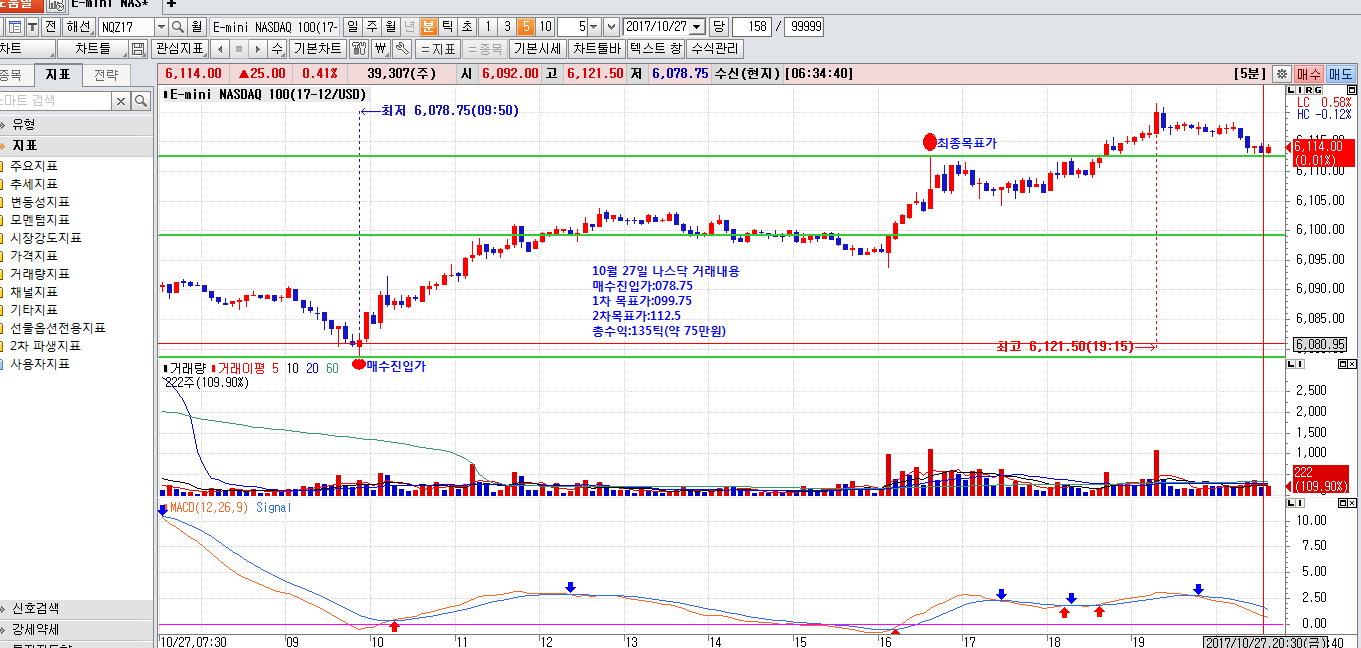The image size is (1361, 648).
Task: Set interval to 1 minute
Action: (487, 26)
